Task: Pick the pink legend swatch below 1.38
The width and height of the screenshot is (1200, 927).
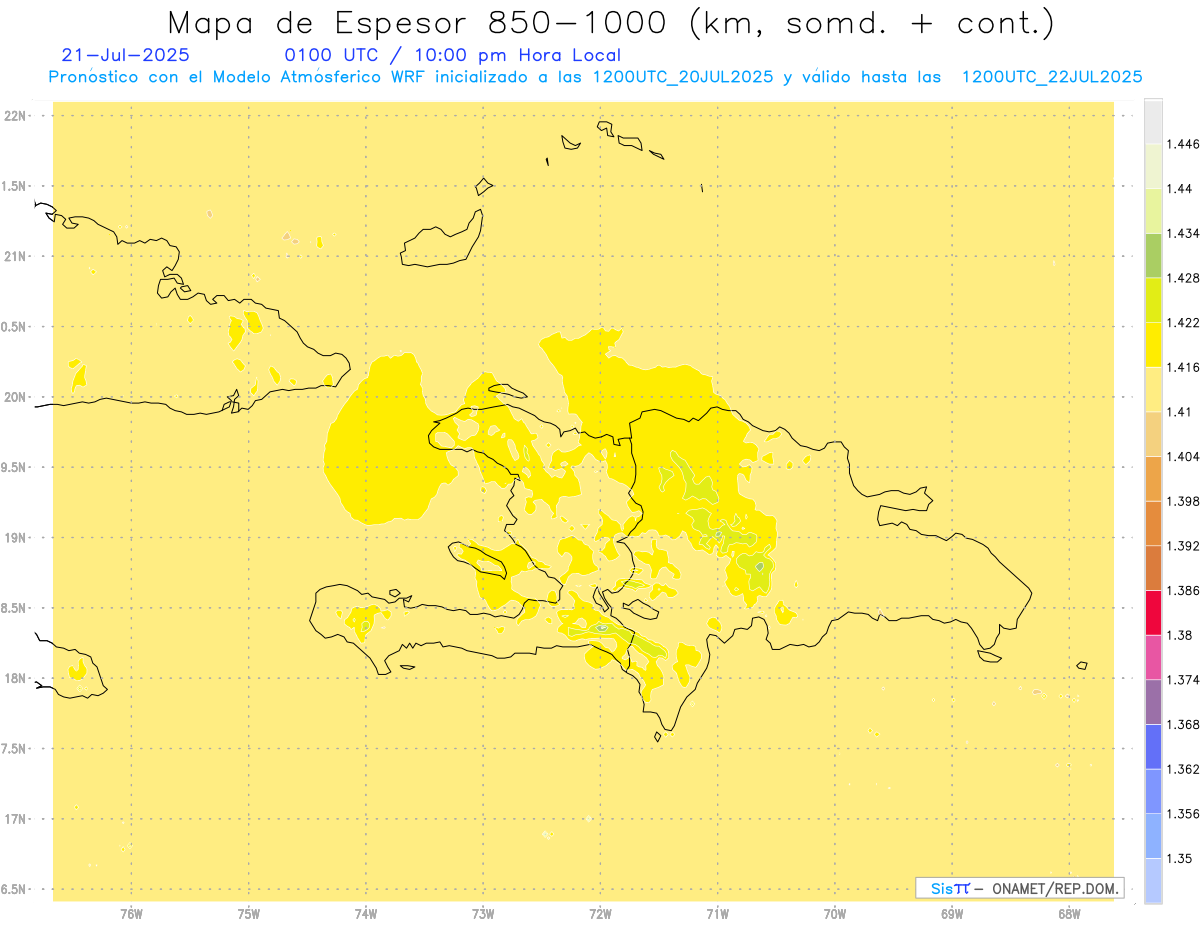Action: 1153,657
